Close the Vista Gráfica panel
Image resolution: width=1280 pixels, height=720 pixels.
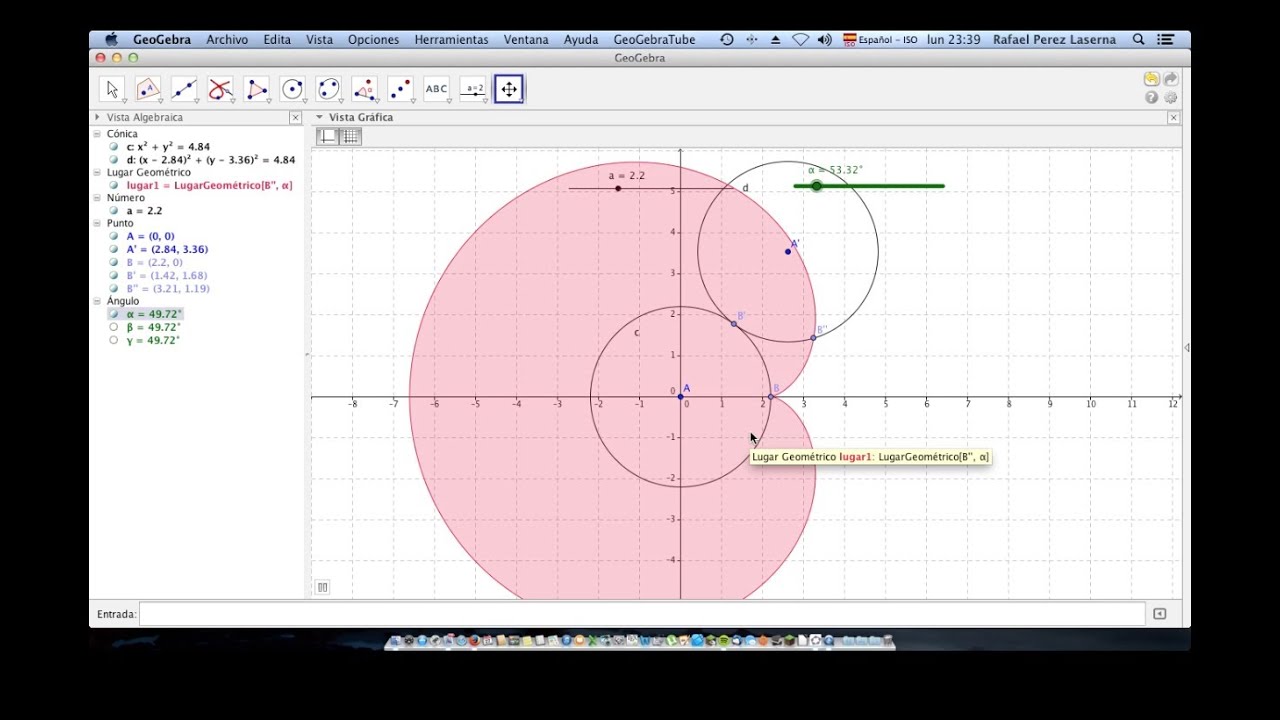tap(1173, 117)
